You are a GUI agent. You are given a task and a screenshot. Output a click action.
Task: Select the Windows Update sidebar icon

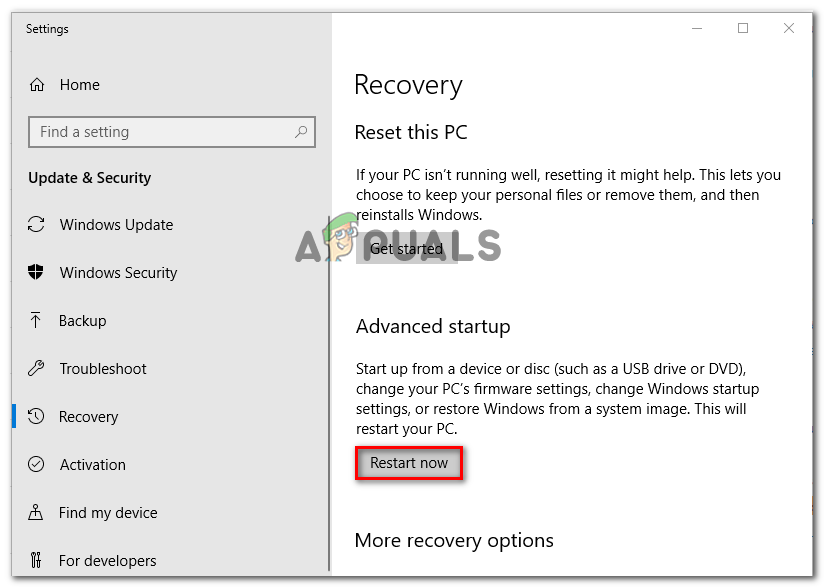pyautogui.click(x=36, y=225)
